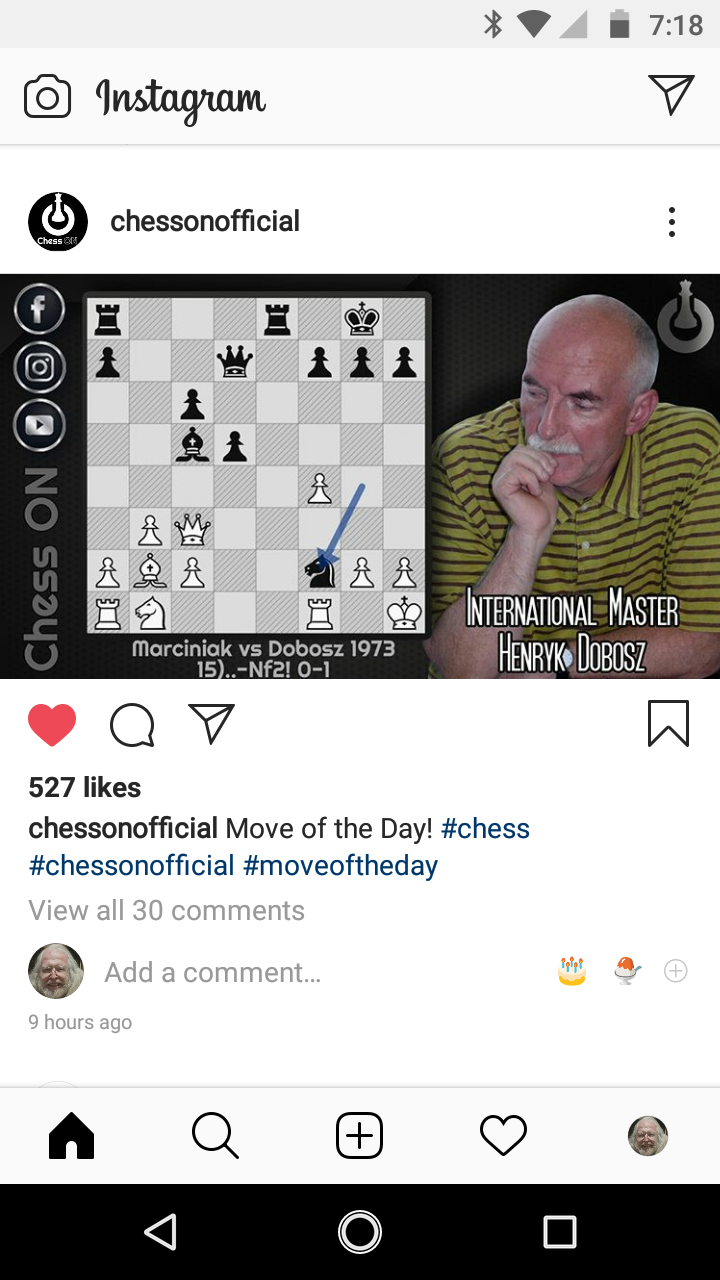Open the camera from the Instagram header
This screenshot has height=1280, width=720.
pyautogui.click(x=48, y=97)
